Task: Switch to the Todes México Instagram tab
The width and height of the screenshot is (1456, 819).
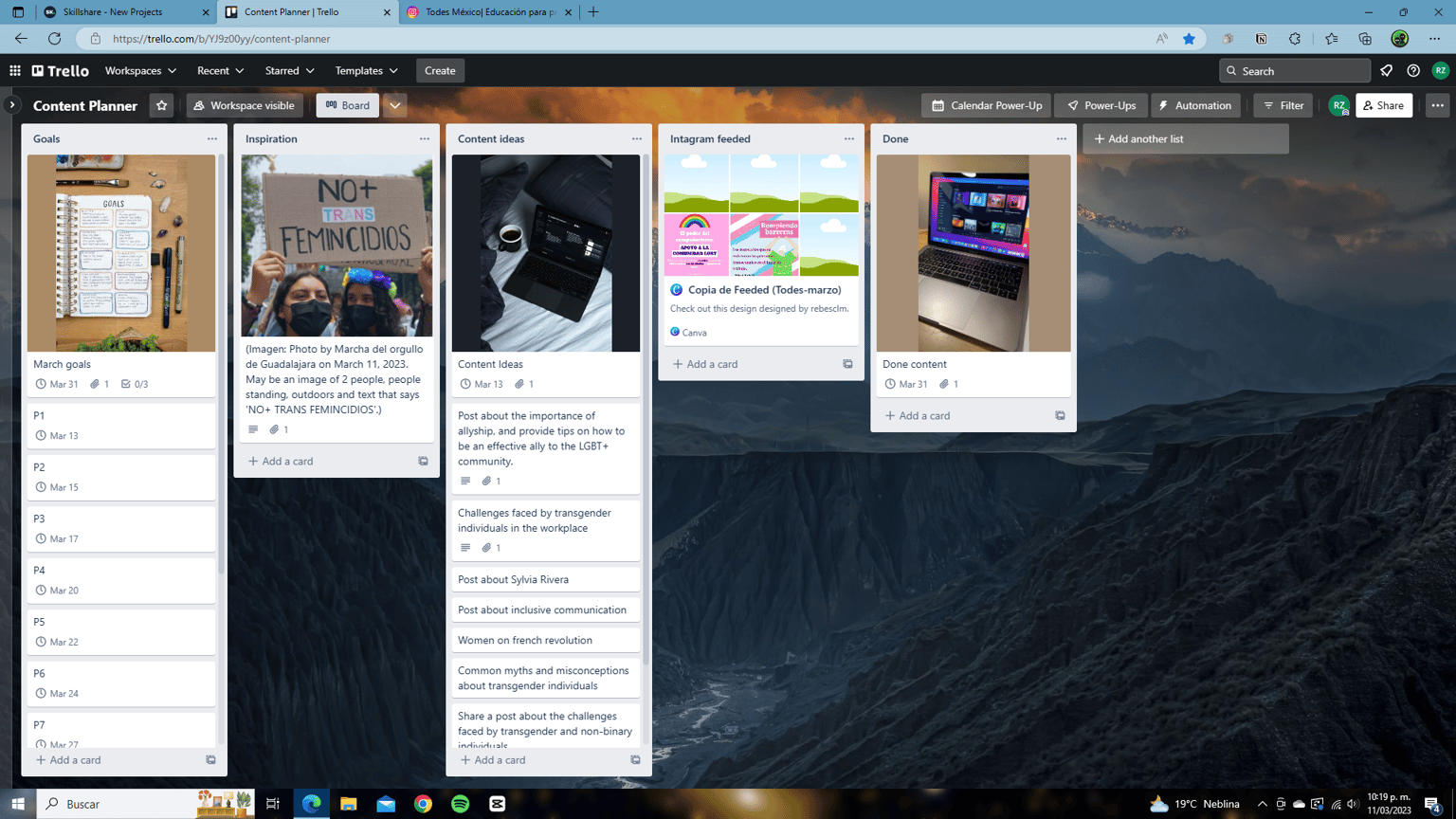Action: coord(489,12)
